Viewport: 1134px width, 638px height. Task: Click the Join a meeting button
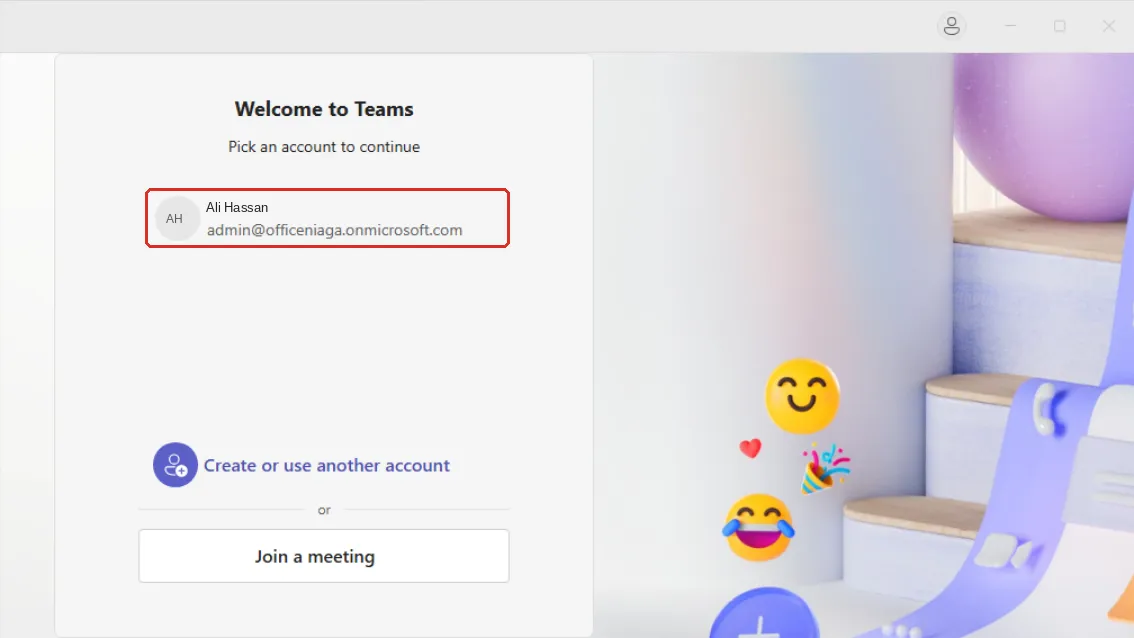tap(324, 556)
